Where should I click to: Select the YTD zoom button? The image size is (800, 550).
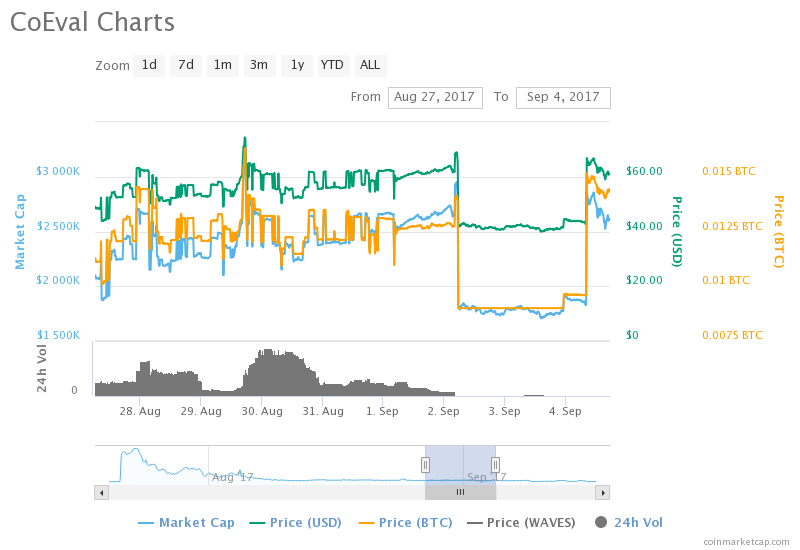tap(334, 65)
